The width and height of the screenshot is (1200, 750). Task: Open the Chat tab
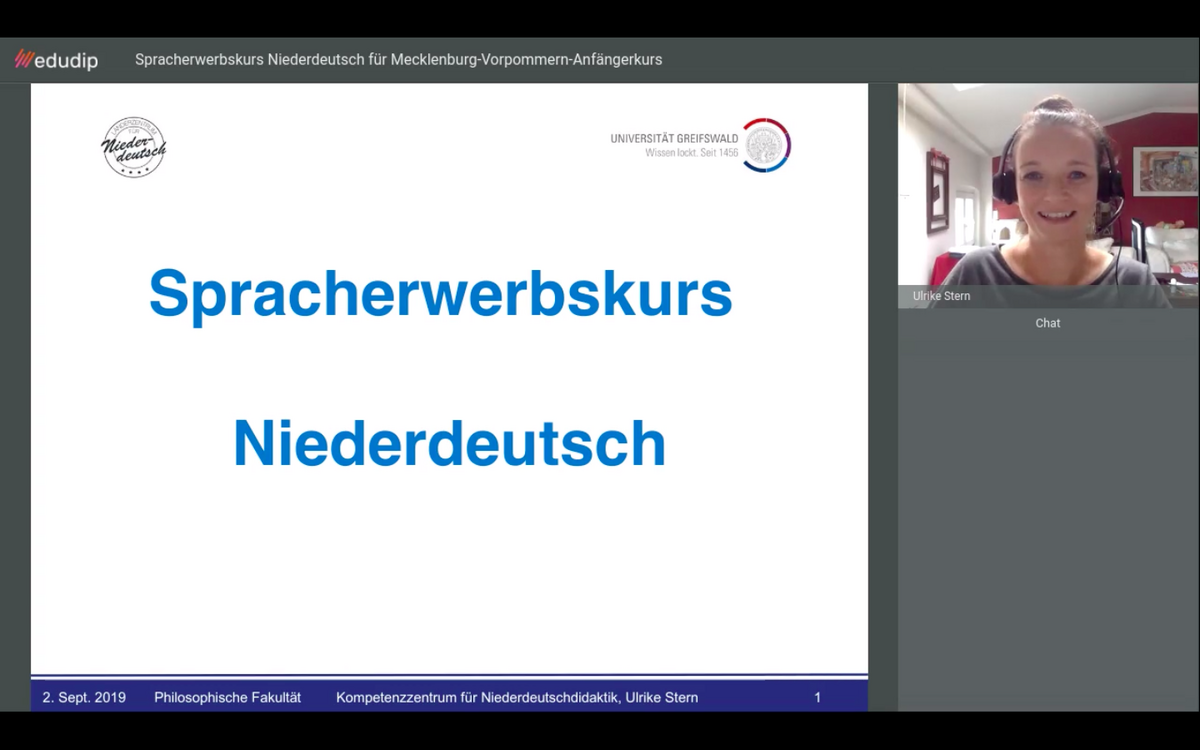coord(1047,323)
